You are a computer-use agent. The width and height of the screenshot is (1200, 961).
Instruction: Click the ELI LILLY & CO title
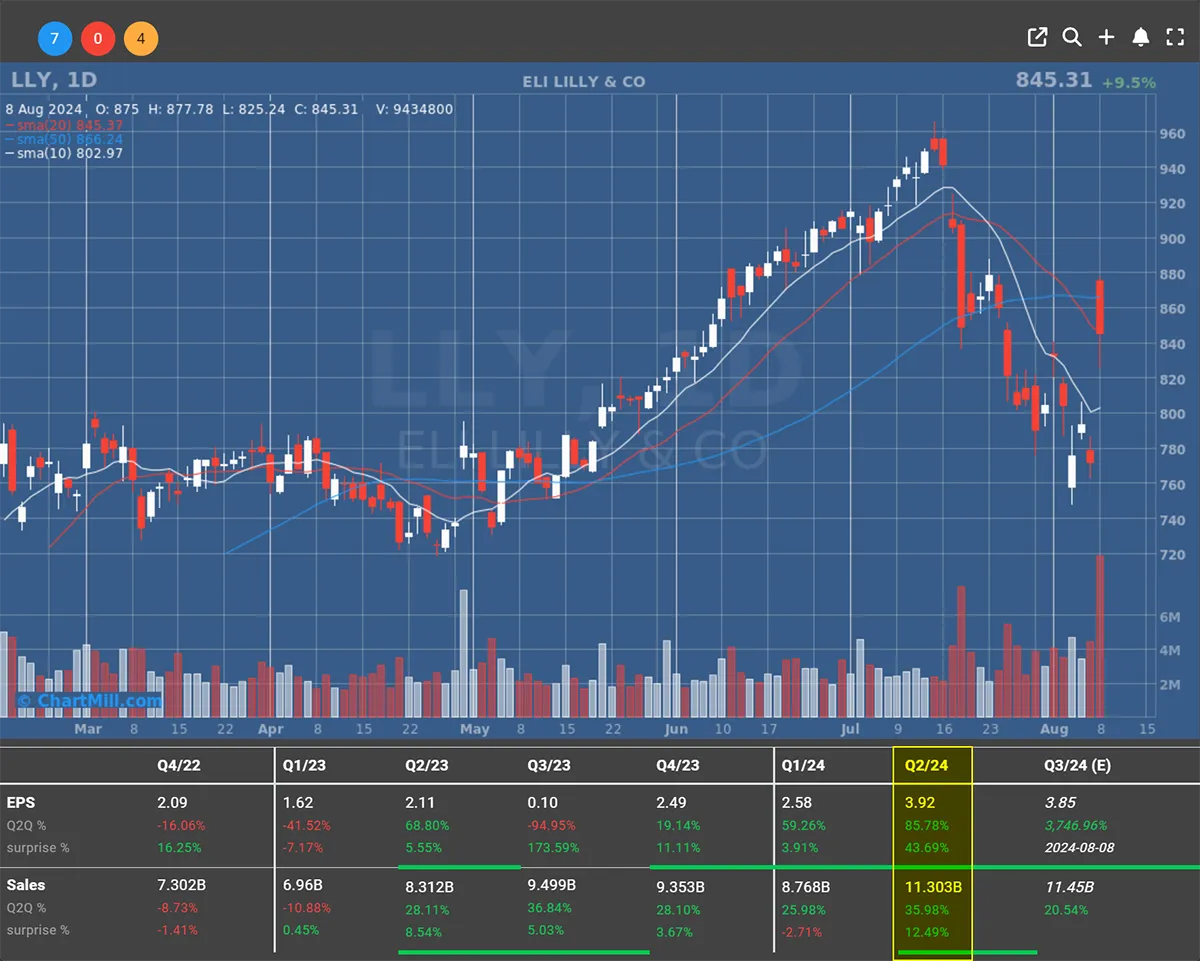pos(584,81)
